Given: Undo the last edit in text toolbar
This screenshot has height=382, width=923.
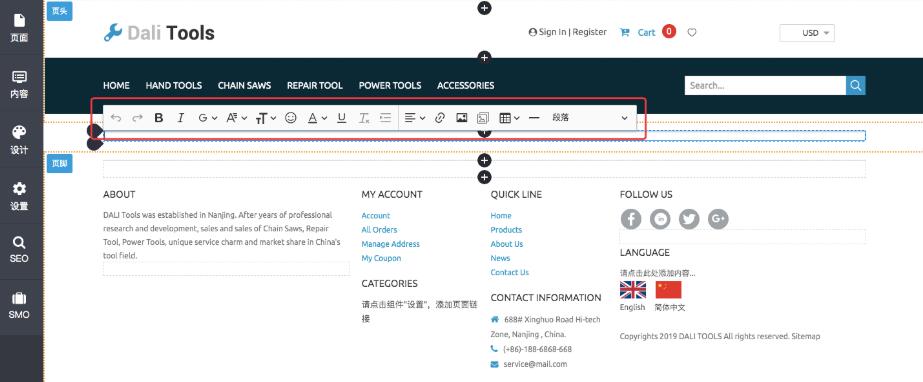Looking at the screenshot, I should pos(116,118).
